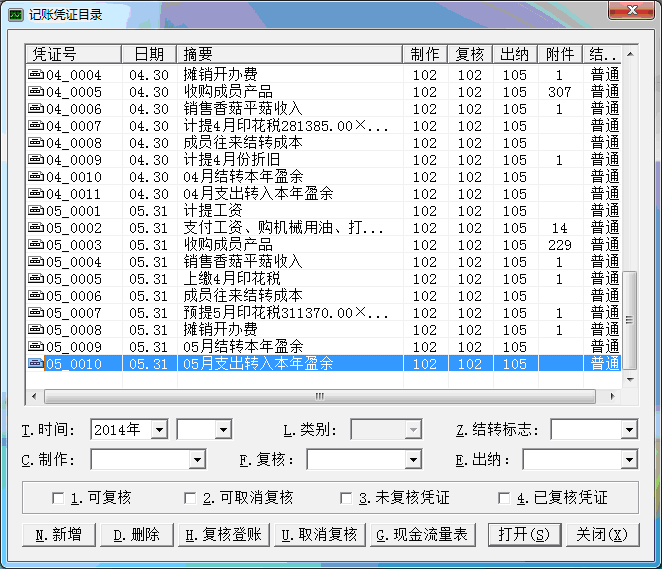Sort by the 凭证号 column header
This screenshot has height=569, width=662.
(x=73, y=54)
